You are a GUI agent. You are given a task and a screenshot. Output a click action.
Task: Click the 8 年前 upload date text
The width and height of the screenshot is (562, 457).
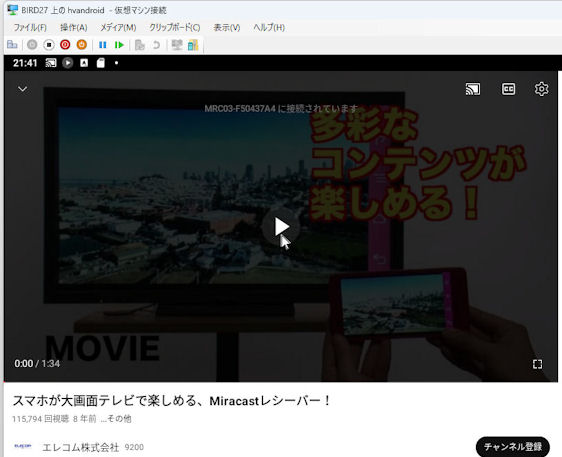(x=85, y=419)
